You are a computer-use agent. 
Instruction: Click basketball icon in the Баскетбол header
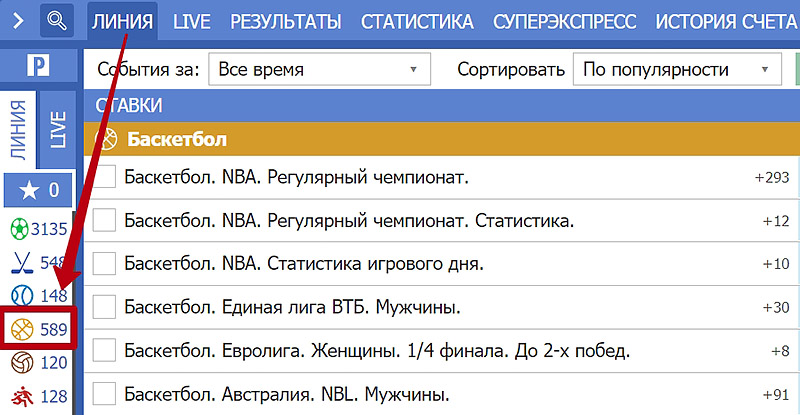pos(107,139)
